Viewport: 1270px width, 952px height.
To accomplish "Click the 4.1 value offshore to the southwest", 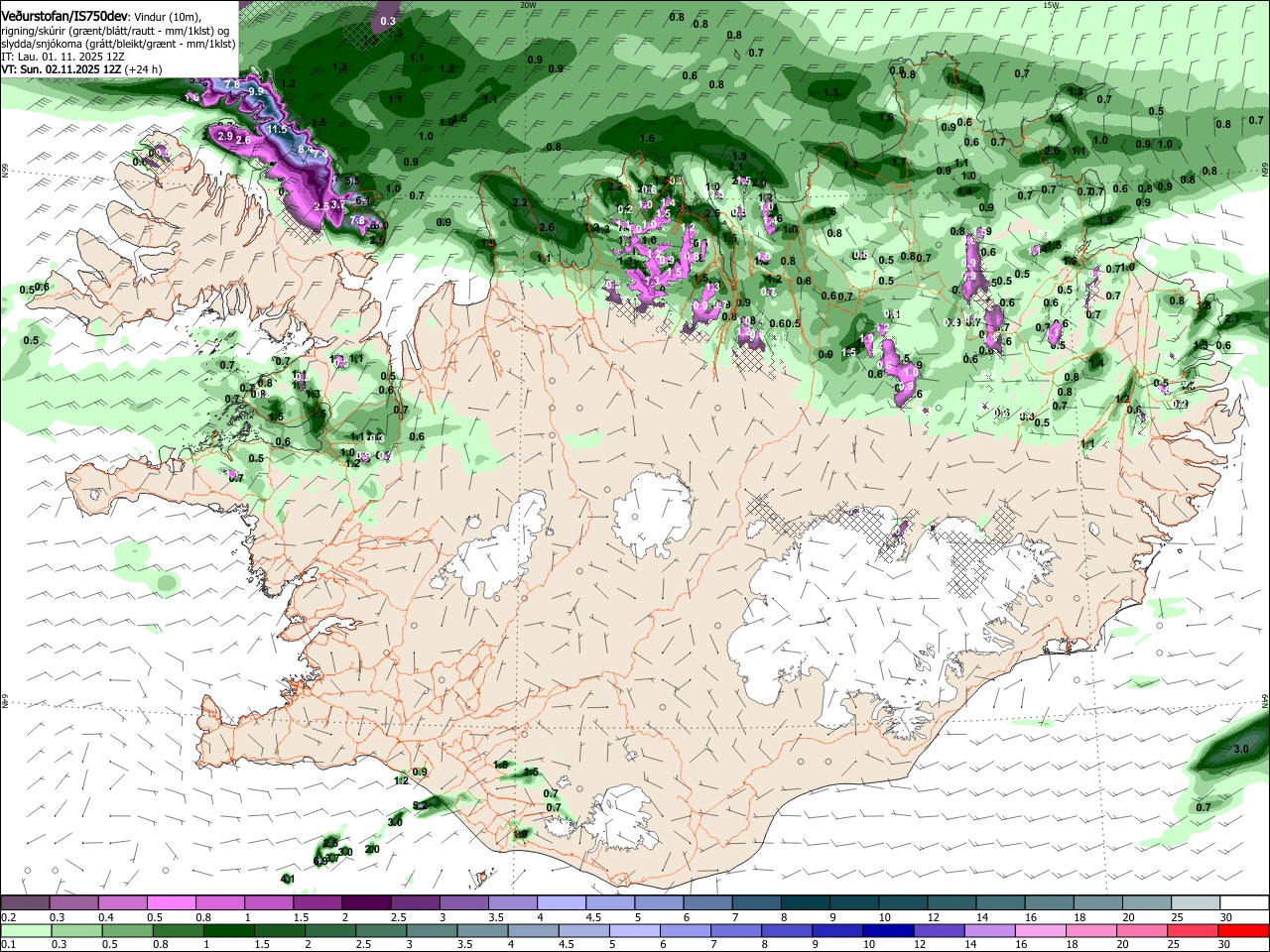I will tap(288, 879).
